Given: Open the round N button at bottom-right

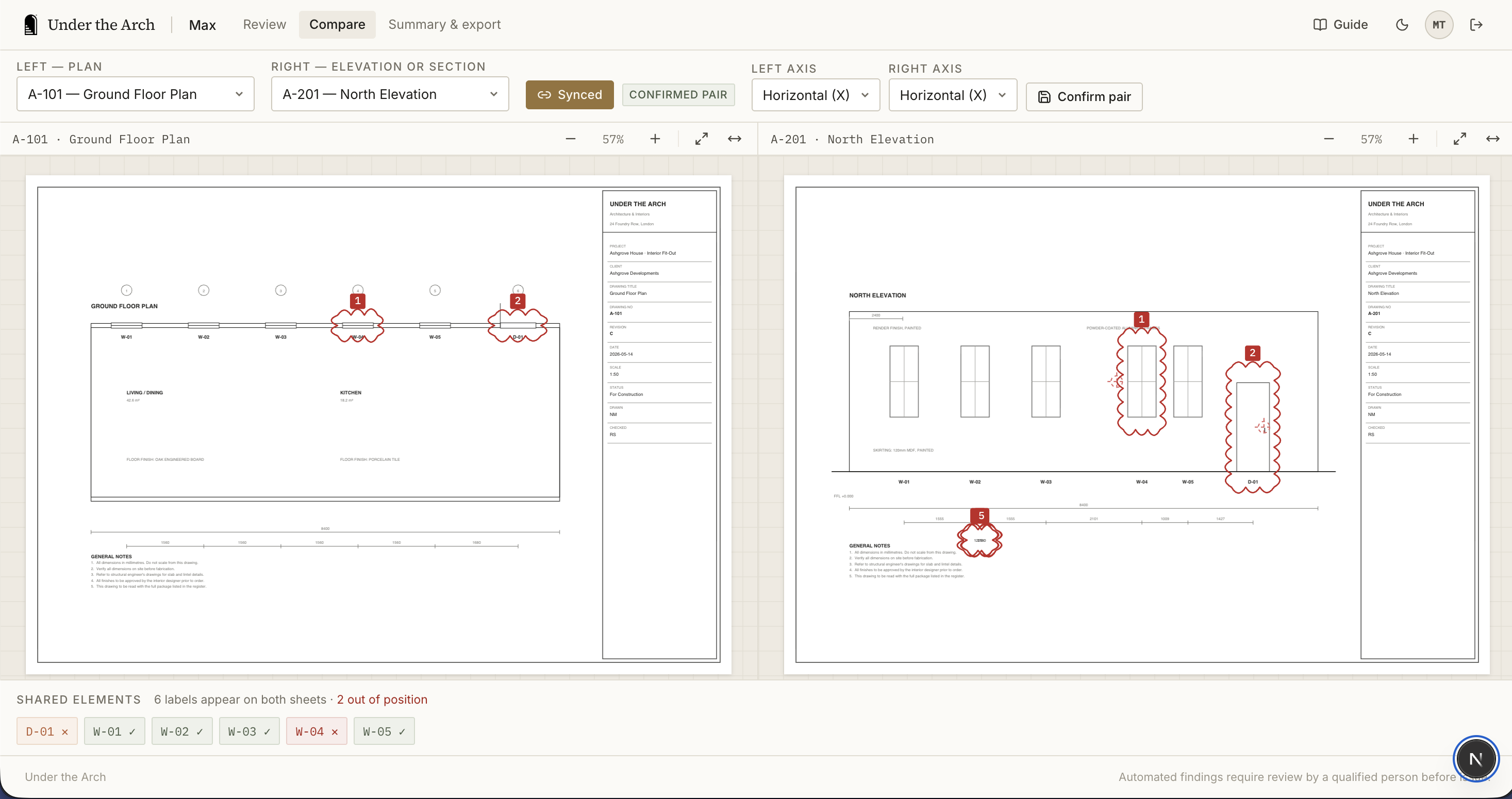Looking at the screenshot, I should 1475,758.
